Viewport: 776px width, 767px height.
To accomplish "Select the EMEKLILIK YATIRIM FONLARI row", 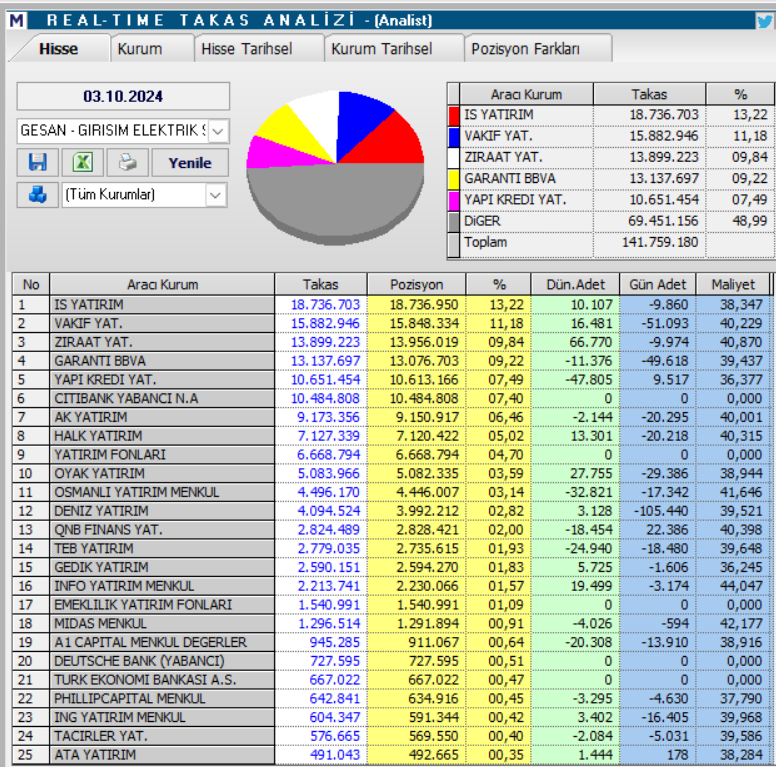I will click(391, 605).
